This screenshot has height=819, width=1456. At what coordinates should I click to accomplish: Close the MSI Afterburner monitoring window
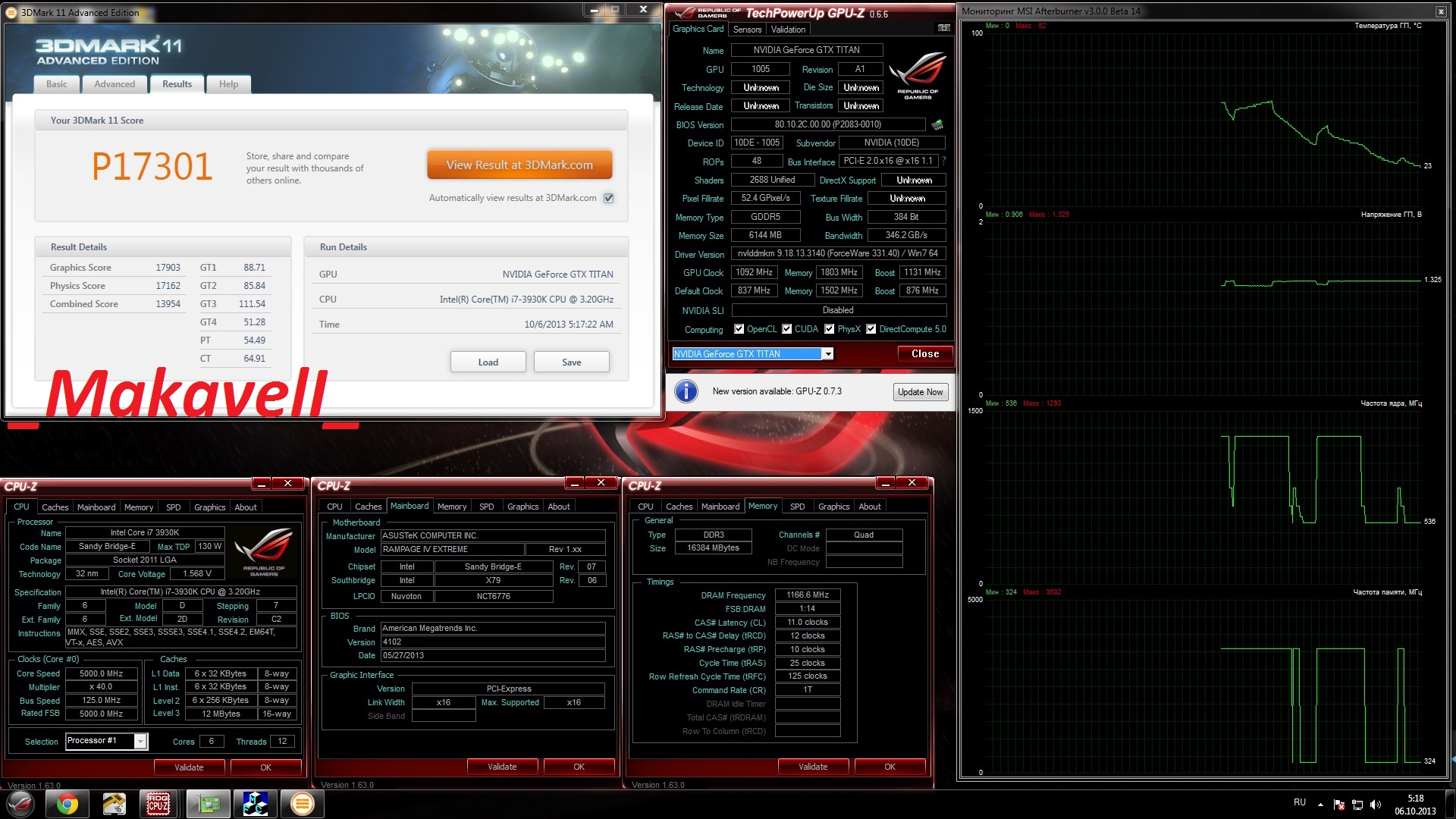click(x=1441, y=11)
